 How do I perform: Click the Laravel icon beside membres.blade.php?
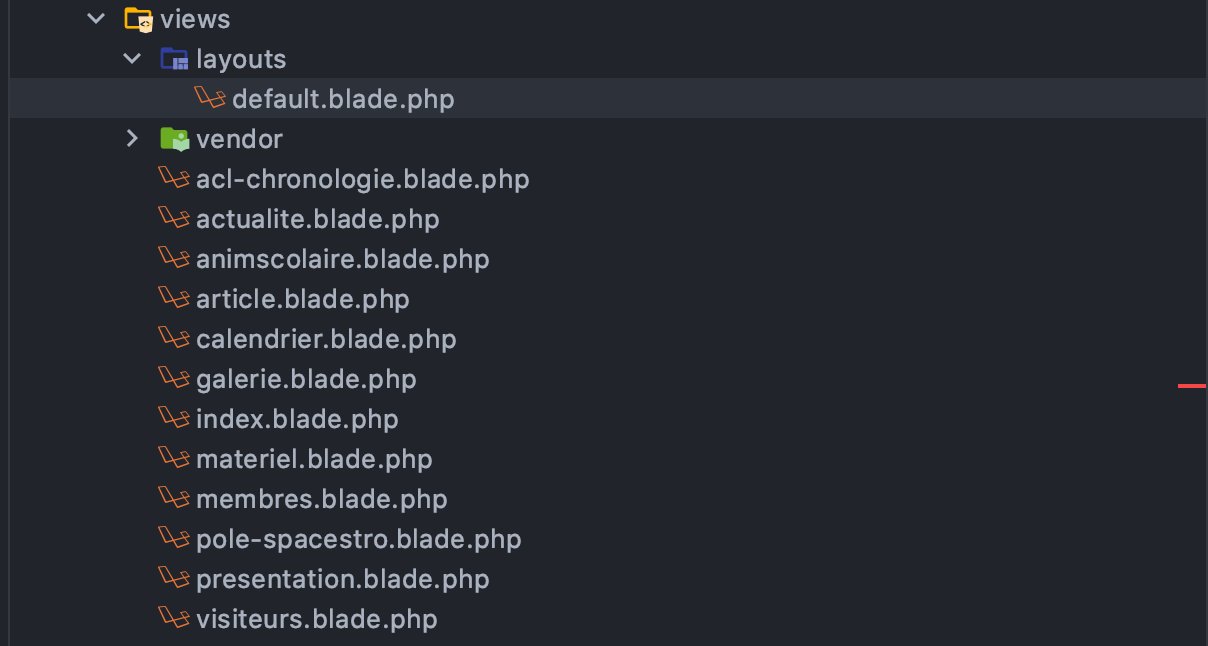174,499
